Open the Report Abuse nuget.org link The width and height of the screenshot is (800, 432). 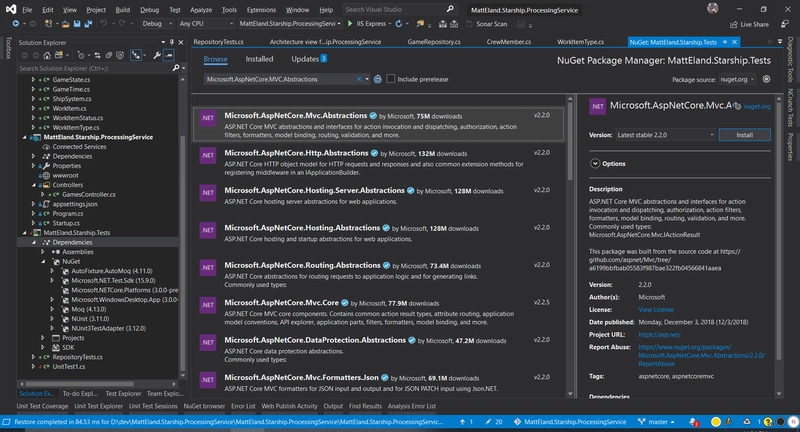click(702, 355)
